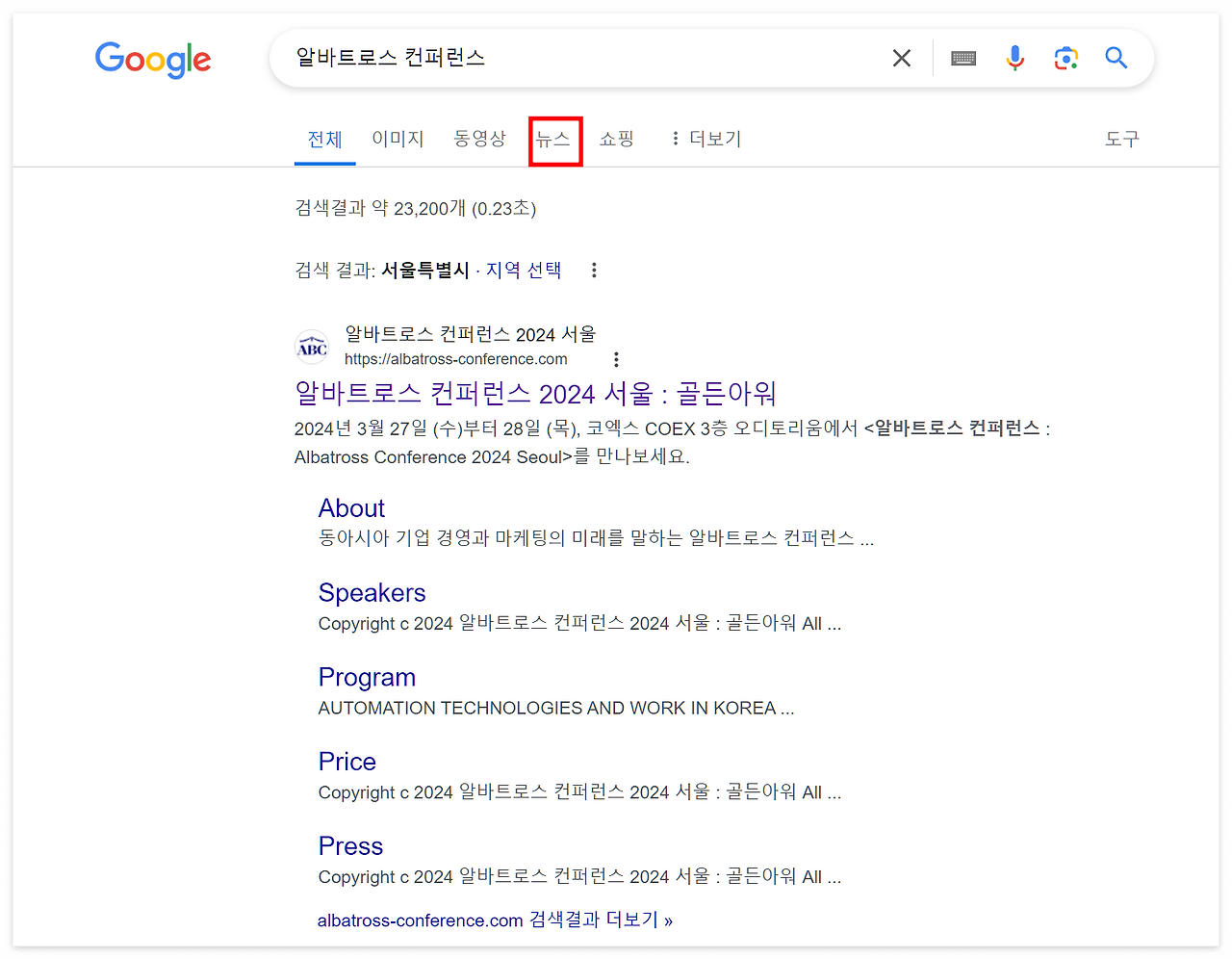
Task: Open the About sitelink
Action: 351,508
